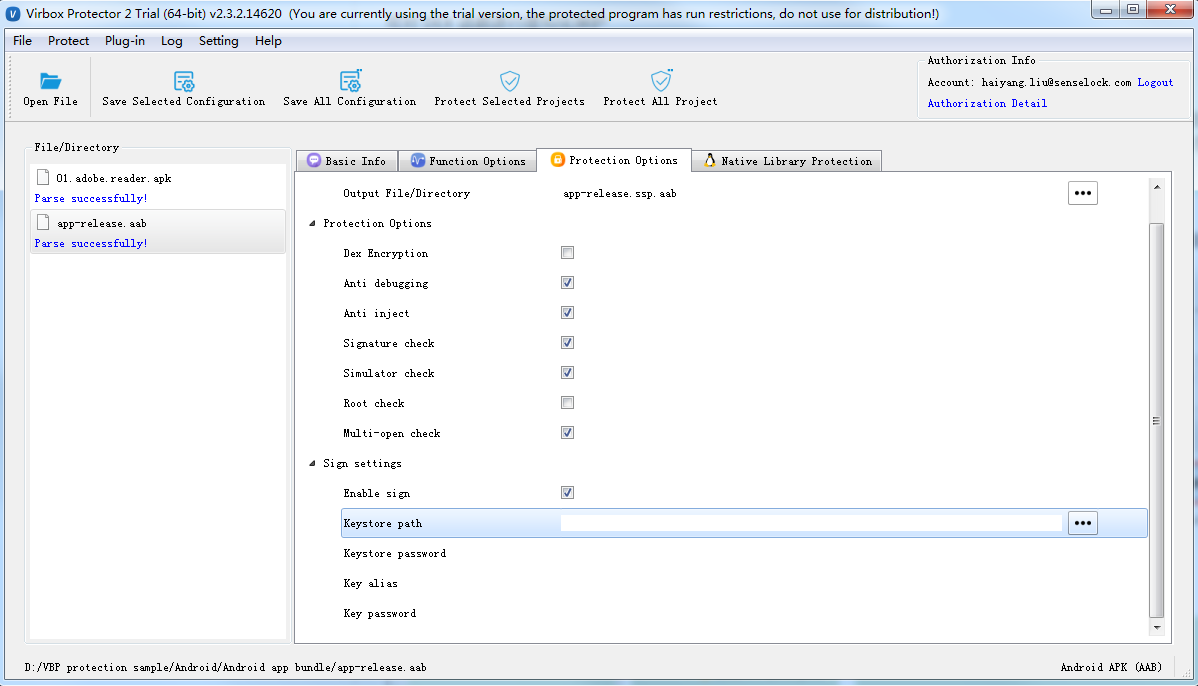This screenshot has height=686, width=1198.
Task: Open the Protect menu
Action: 68,40
